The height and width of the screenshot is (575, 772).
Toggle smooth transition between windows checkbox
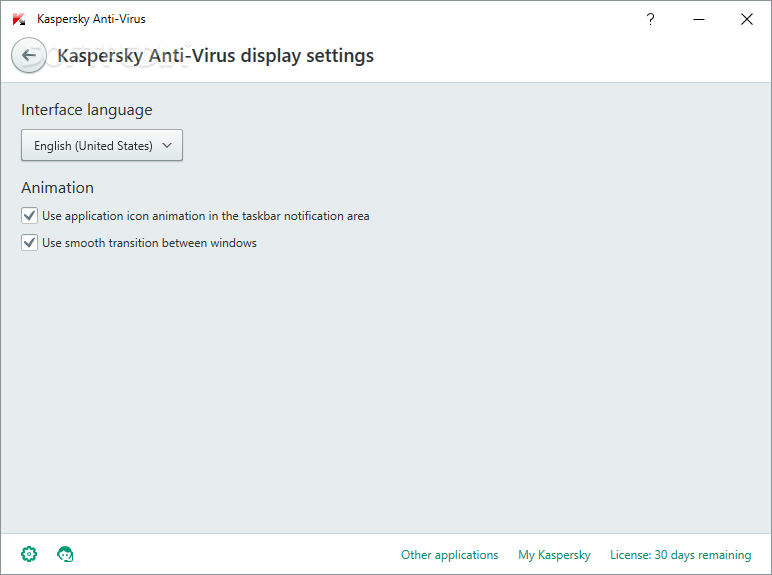pos(30,243)
